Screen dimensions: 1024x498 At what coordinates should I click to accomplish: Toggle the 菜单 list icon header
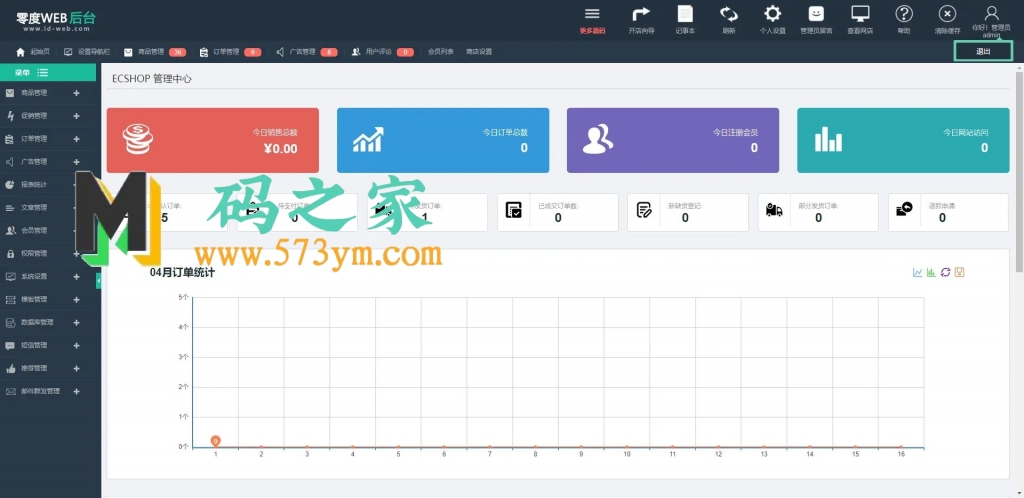tap(42, 72)
